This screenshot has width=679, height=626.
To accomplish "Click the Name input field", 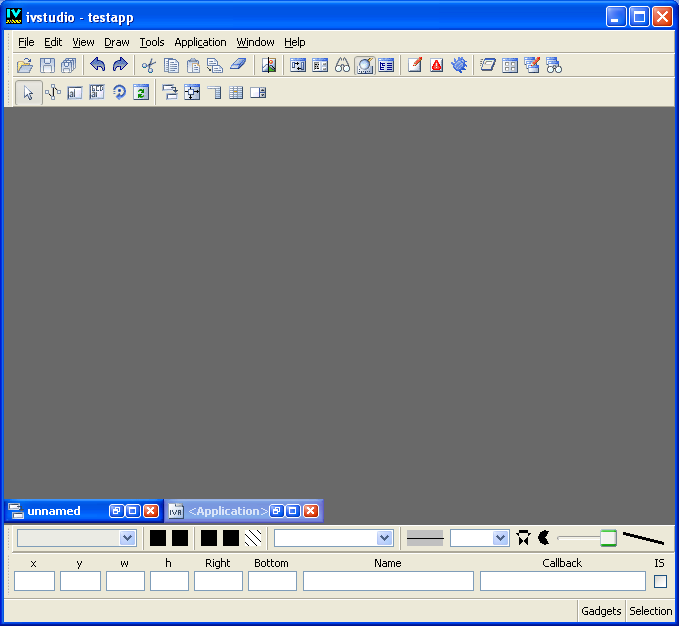I will tap(388, 581).
